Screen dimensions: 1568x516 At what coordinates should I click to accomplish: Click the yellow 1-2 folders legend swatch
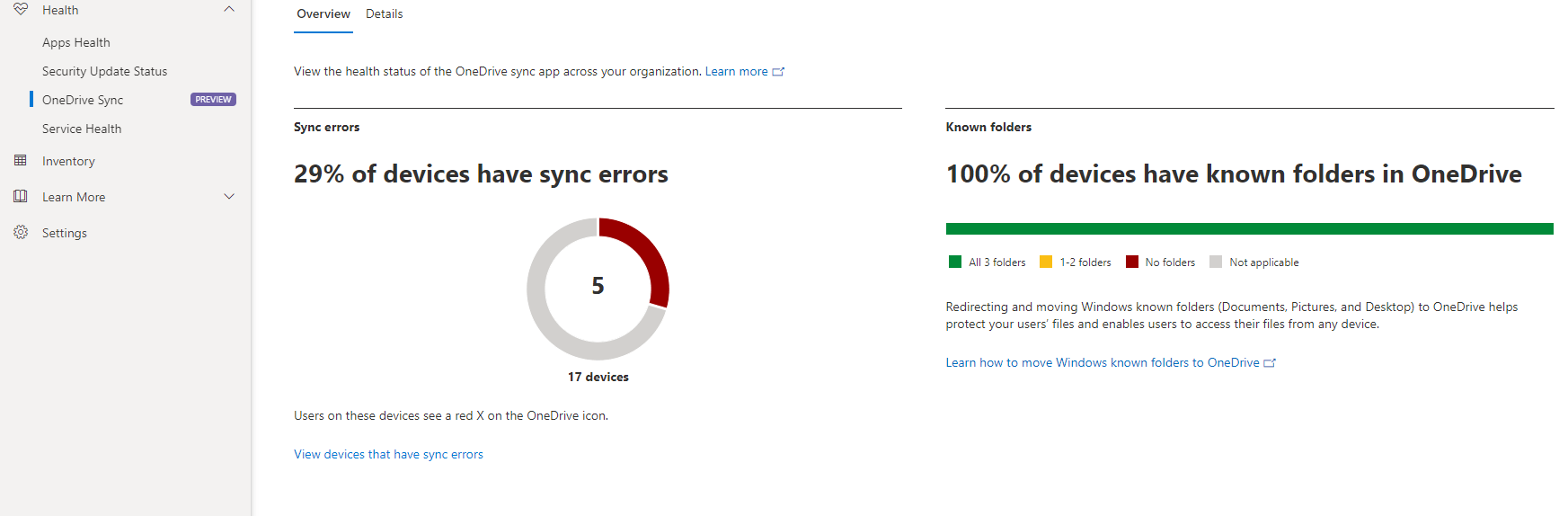click(x=1046, y=262)
